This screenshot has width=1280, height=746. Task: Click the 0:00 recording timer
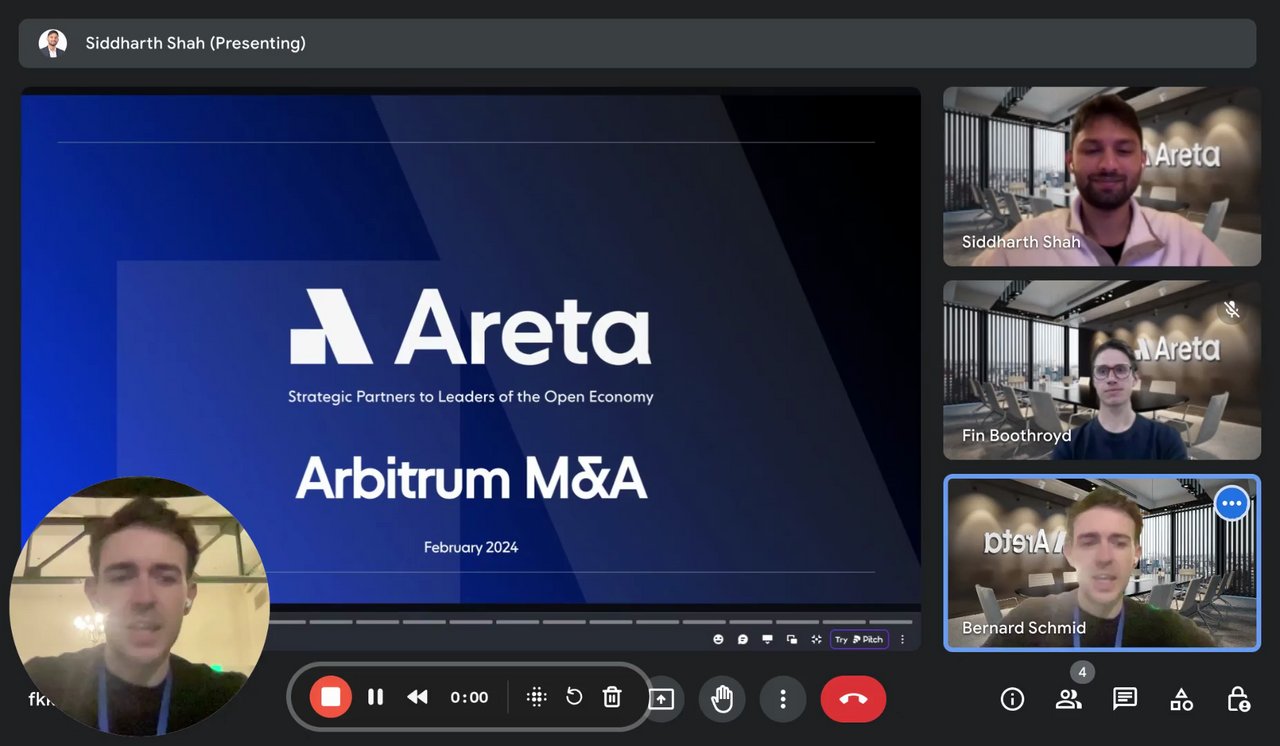[469, 697]
